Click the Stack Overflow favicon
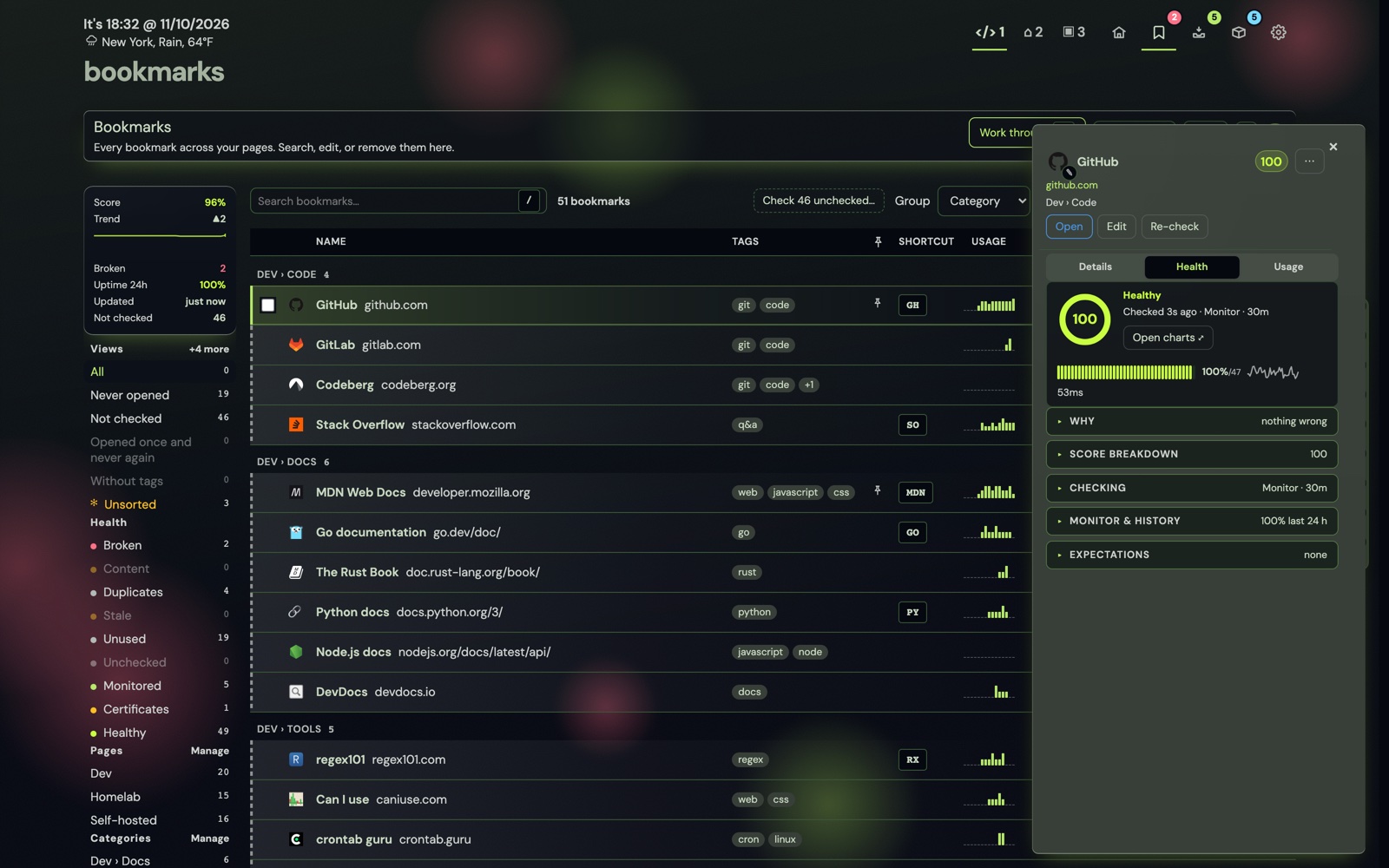 click(296, 424)
